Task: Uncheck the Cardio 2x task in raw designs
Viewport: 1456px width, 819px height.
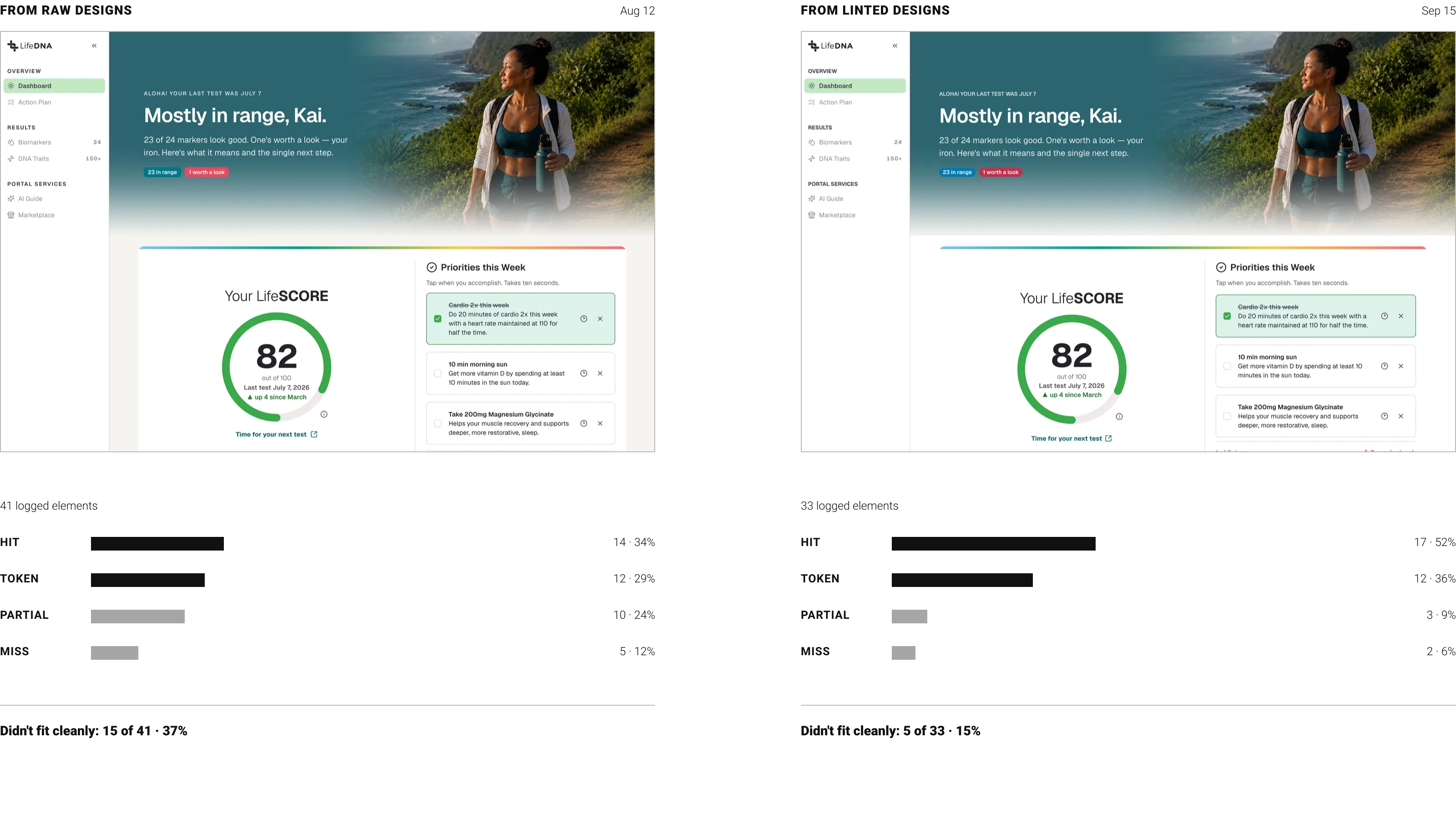Action: (437, 319)
